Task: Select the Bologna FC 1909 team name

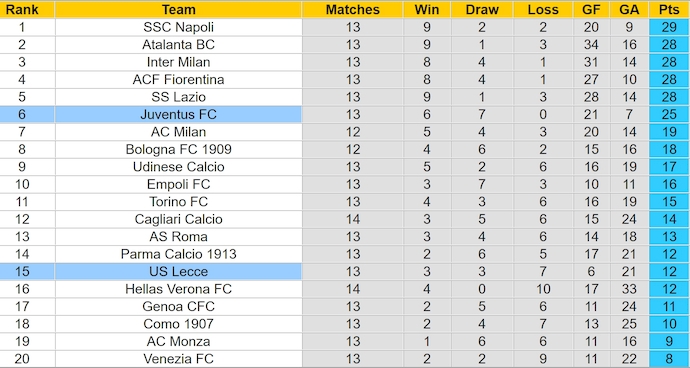Action: click(x=178, y=149)
